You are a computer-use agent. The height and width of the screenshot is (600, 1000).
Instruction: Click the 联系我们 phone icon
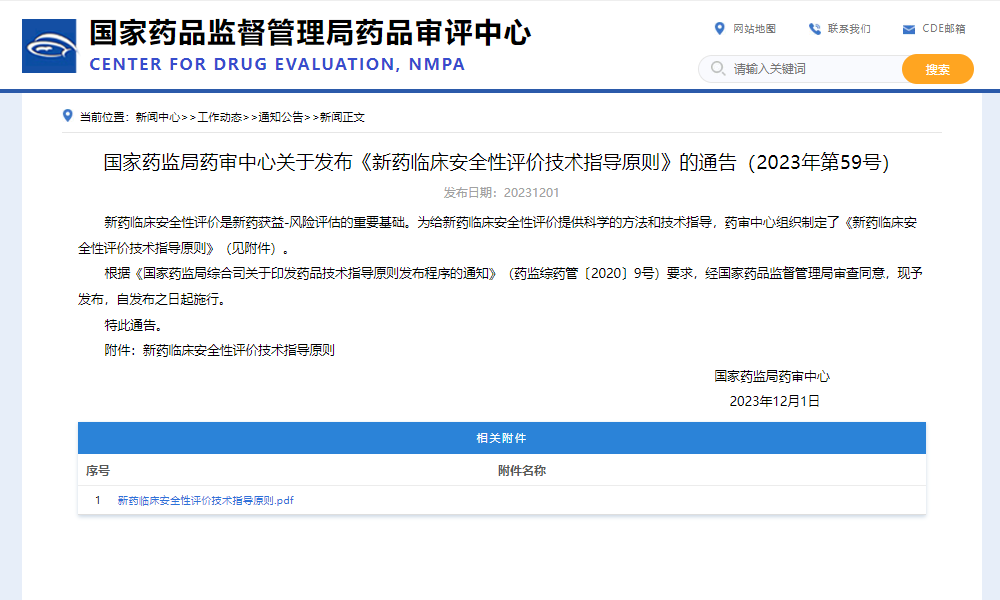tap(814, 29)
